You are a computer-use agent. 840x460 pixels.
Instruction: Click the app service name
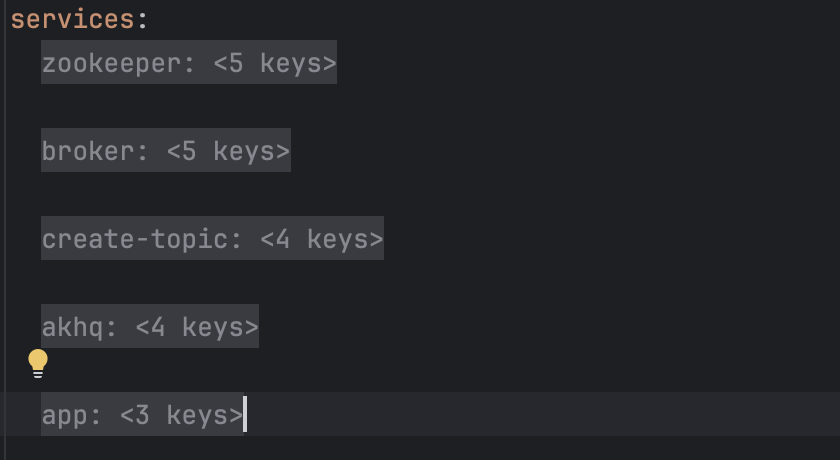[x=64, y=415]
